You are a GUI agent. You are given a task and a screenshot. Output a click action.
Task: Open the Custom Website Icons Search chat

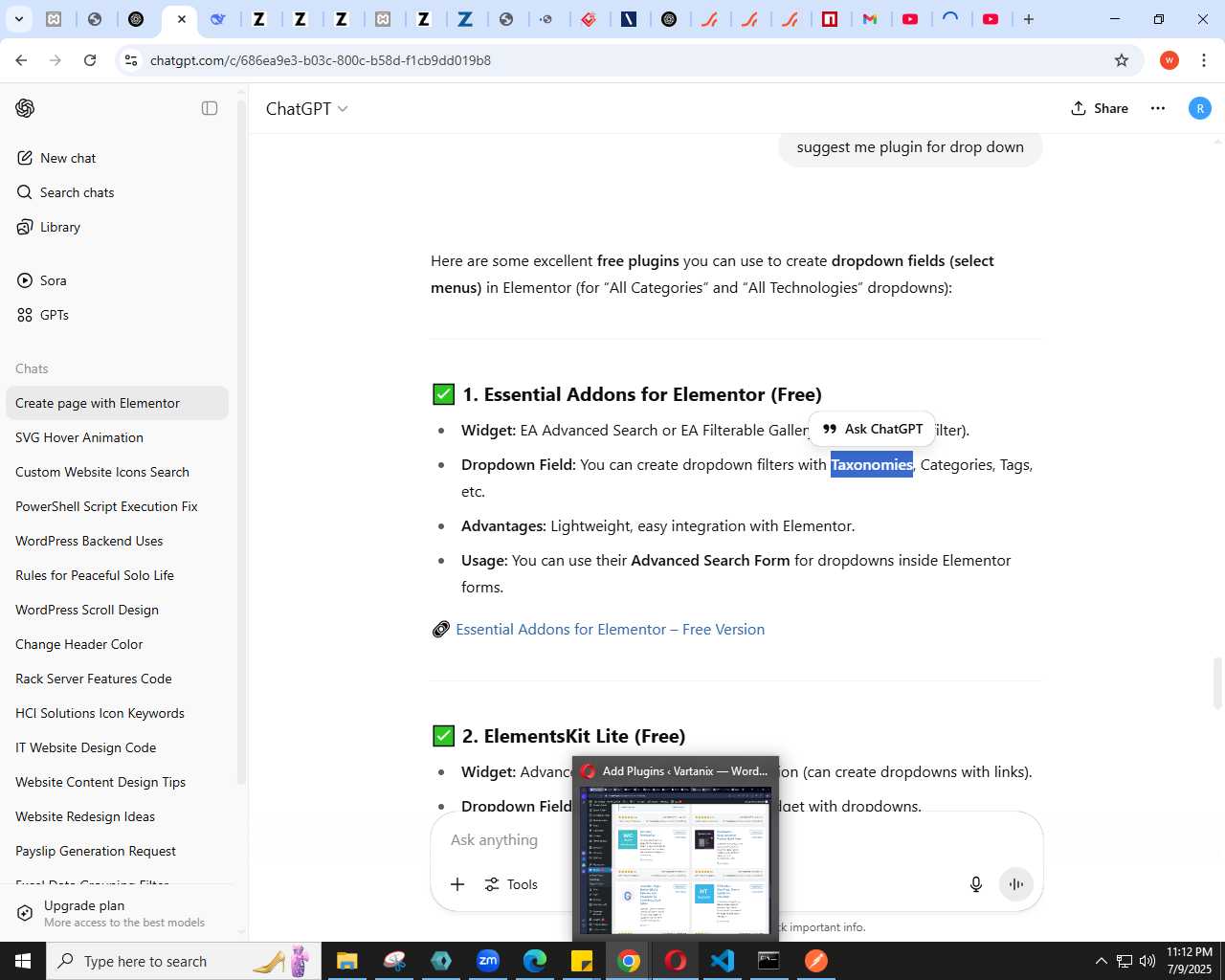pyautogui.click(x=117, y=472)
